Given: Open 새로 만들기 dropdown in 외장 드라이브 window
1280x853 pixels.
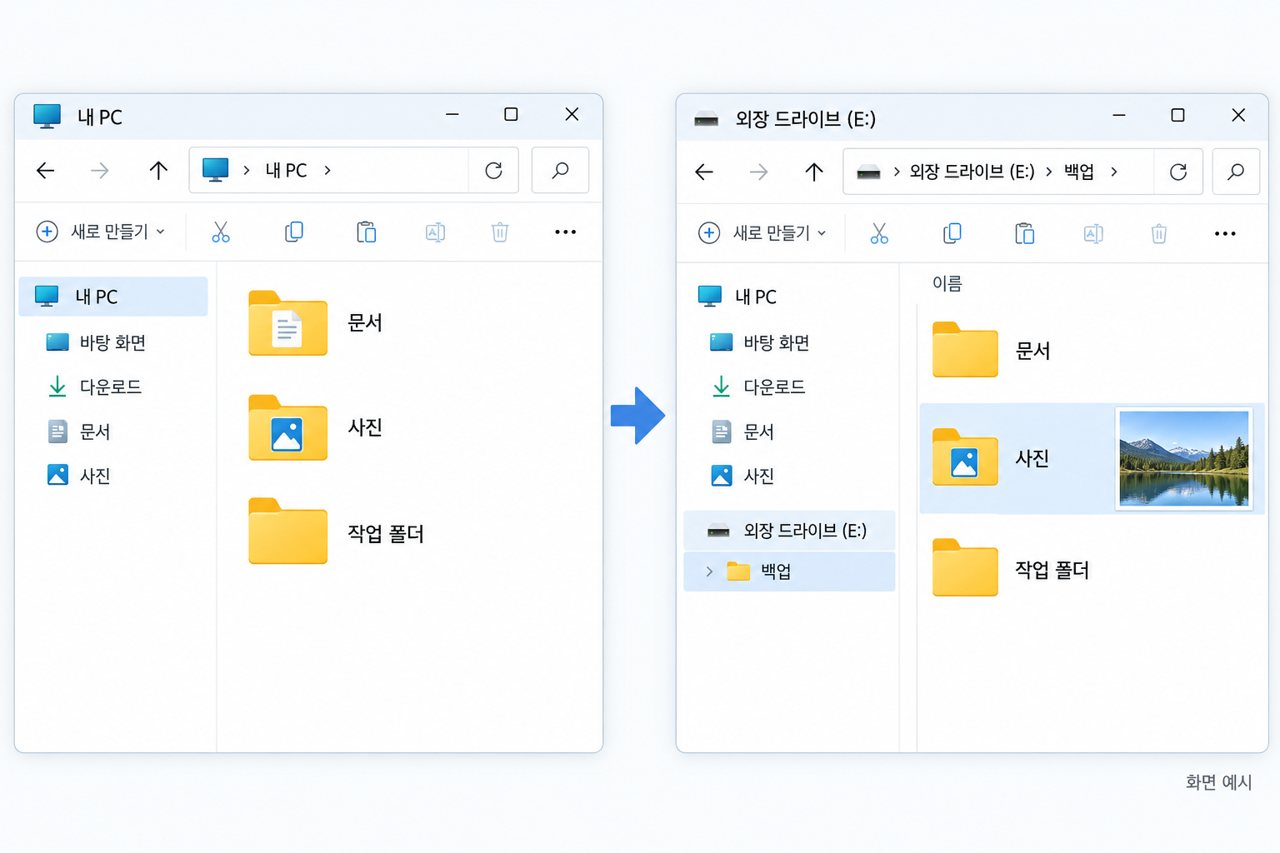Looking at the screenshot, I should pyautogui.click(x=763, y=233).
